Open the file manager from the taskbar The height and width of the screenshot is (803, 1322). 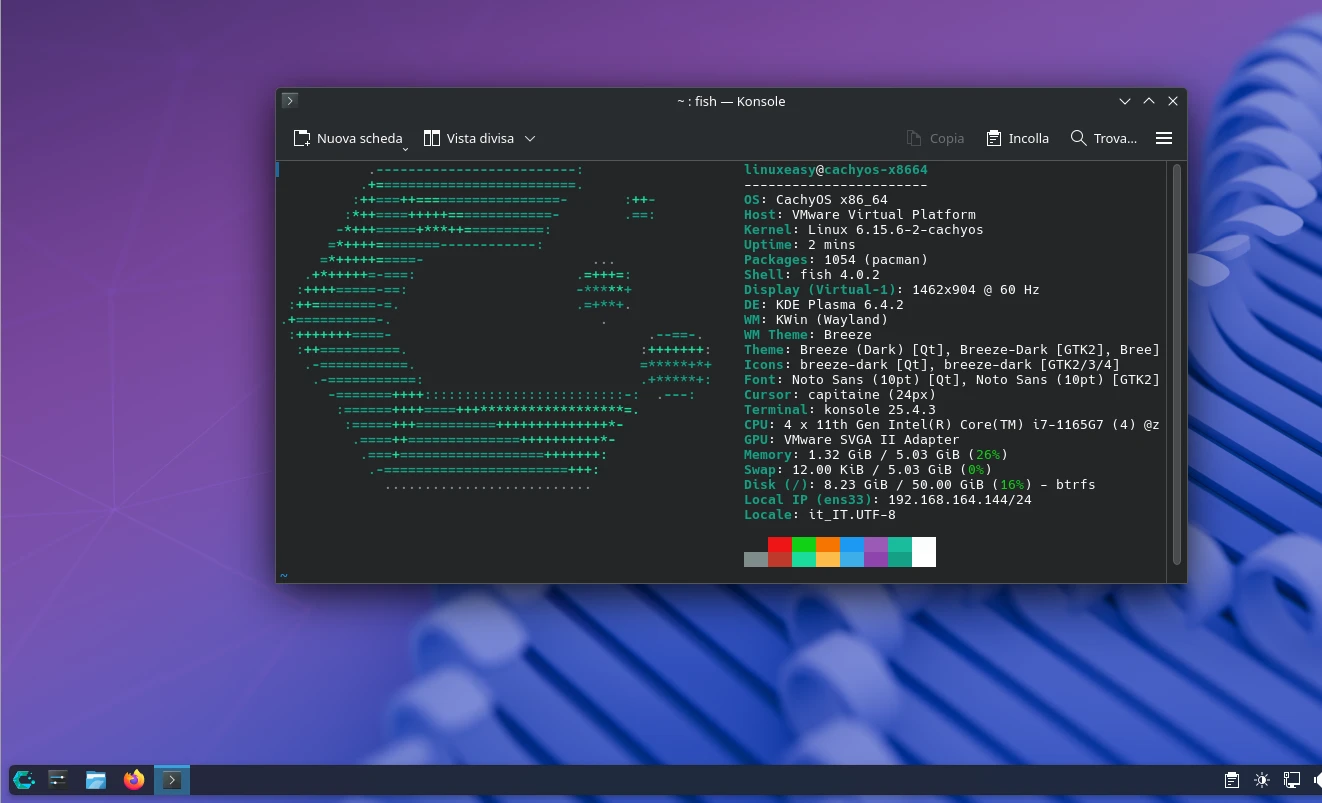click(x=96, y=780)
